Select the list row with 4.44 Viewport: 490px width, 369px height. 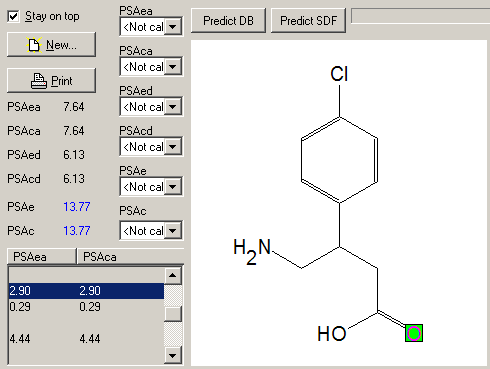pyautogui.click(x=86, y=339)
